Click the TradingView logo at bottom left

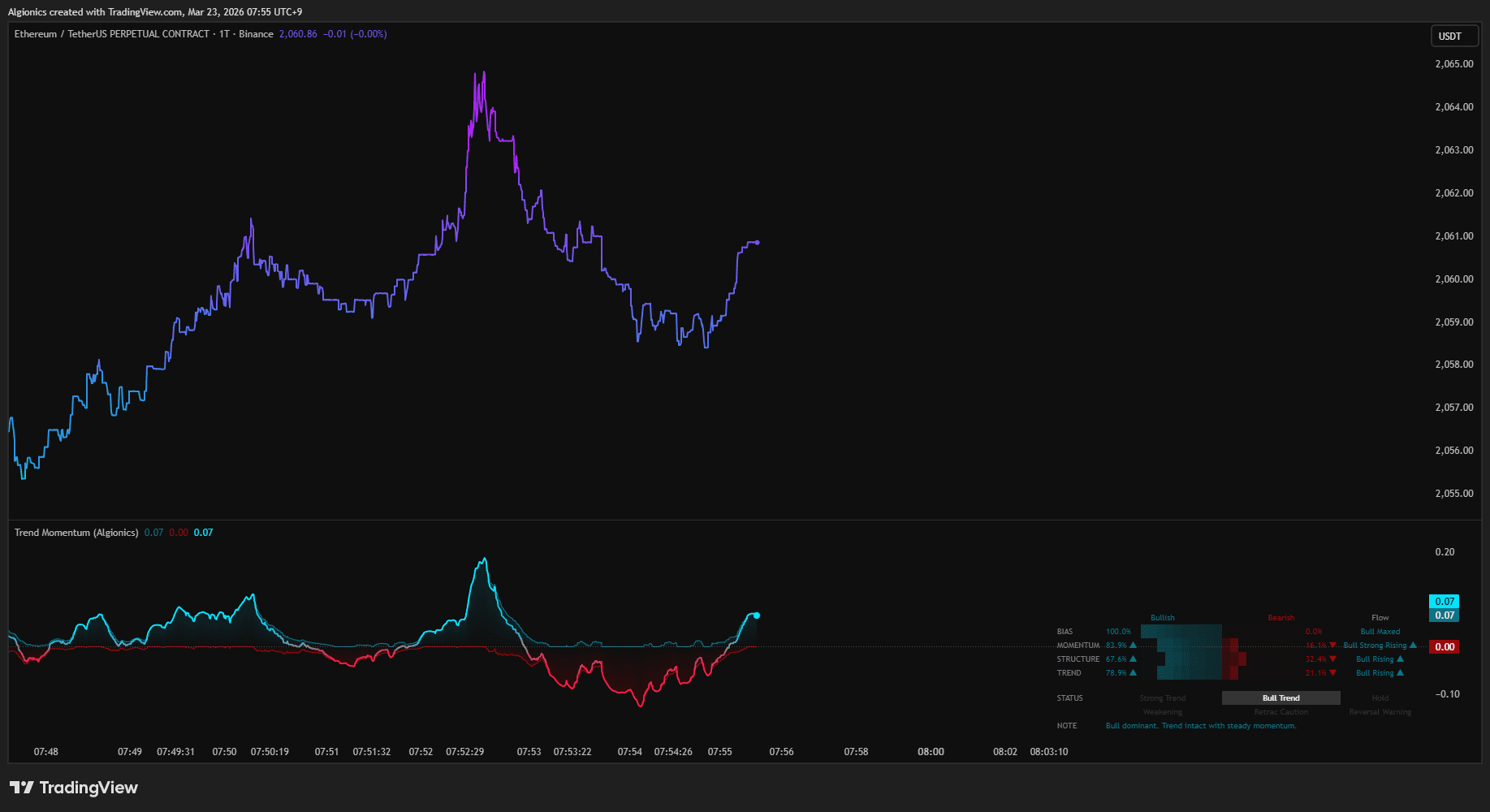[x=73, y=788]
